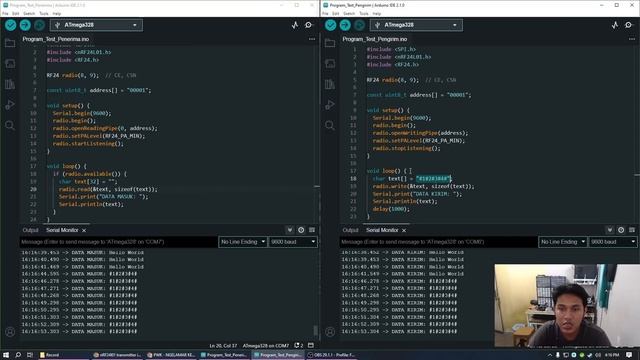Switch to Program_Test_Pener... taskbar item
640x360 pixels.
[224, 355]
